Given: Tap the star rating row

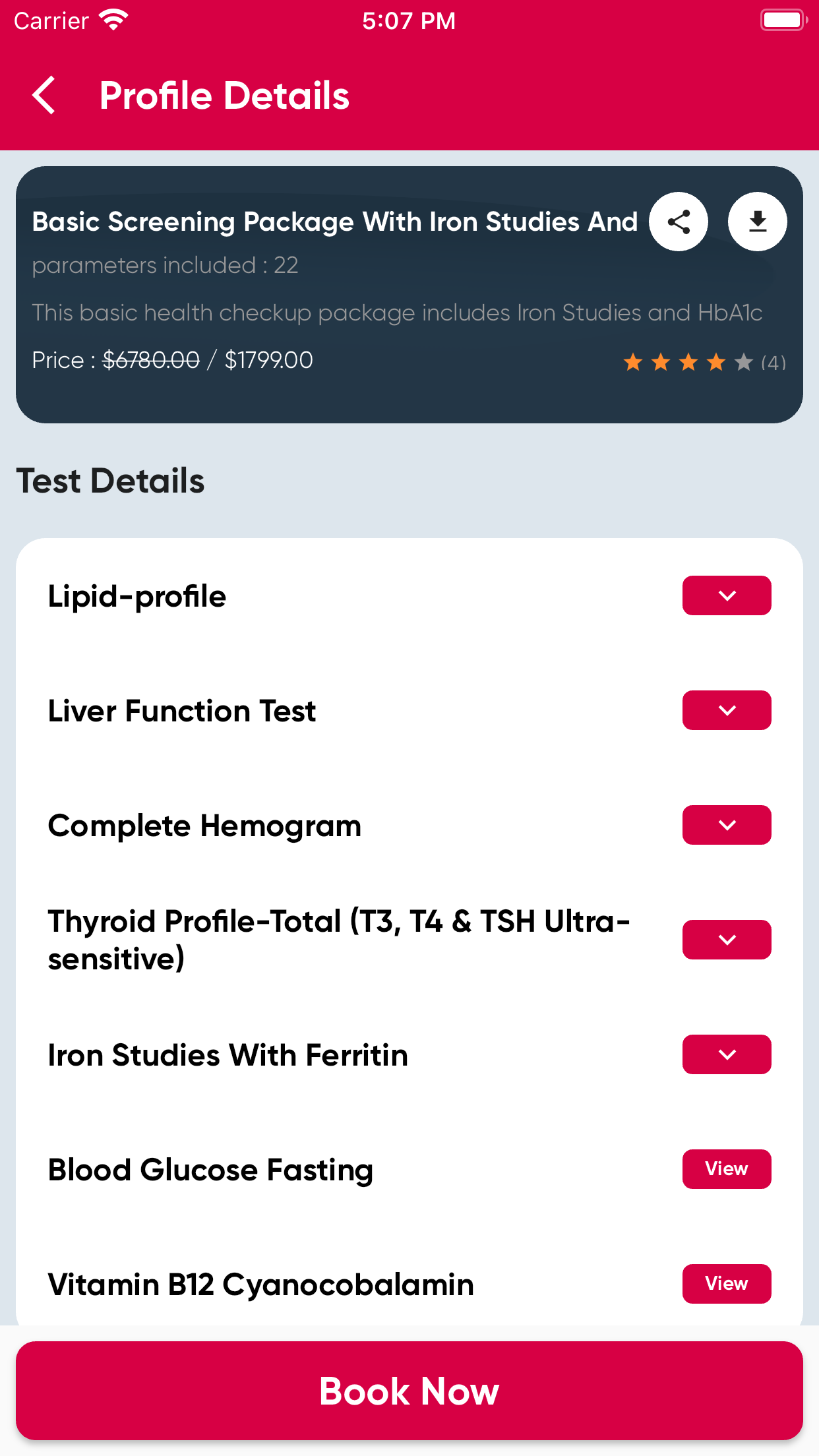Looking at the screenshot, I should [x=688, y=362].
